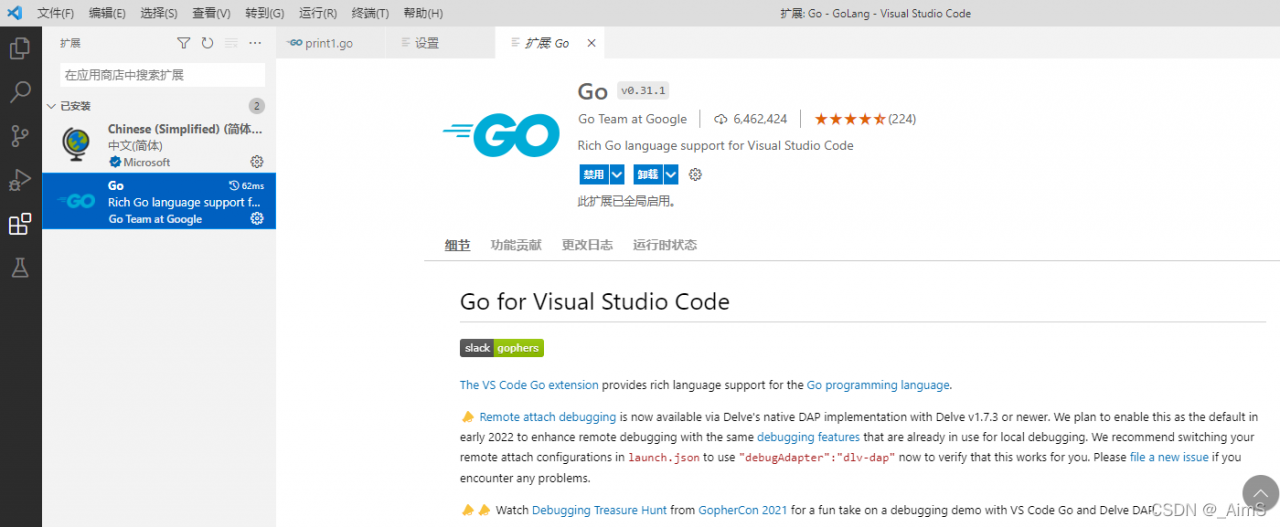Open dropdown arrow beside the Disable button
Screen dimensions: 1280x527
coord(617,174)
